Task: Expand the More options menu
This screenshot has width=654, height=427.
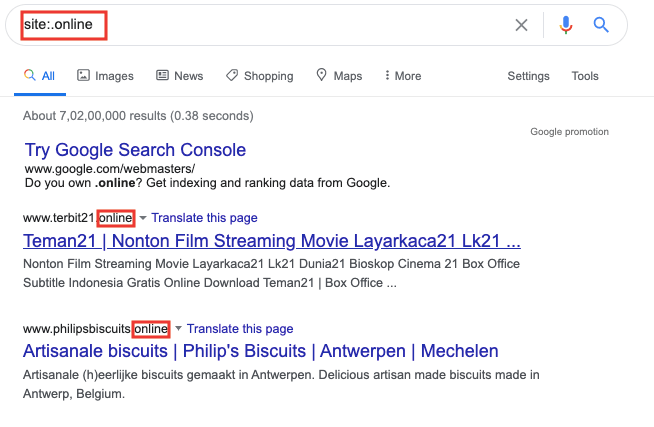Action: pos(401,76)
